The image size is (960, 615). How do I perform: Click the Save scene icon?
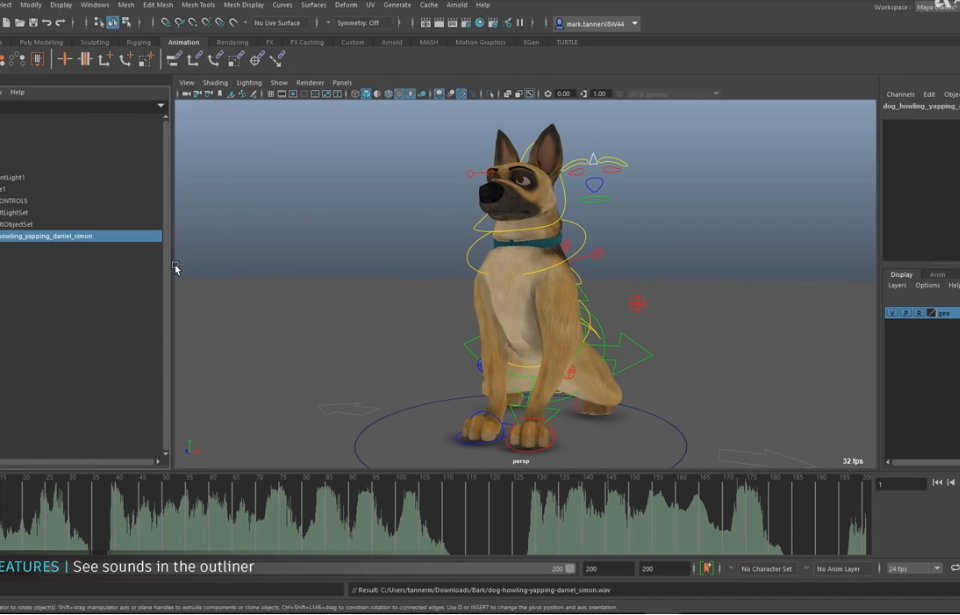(x=33, y=22)
